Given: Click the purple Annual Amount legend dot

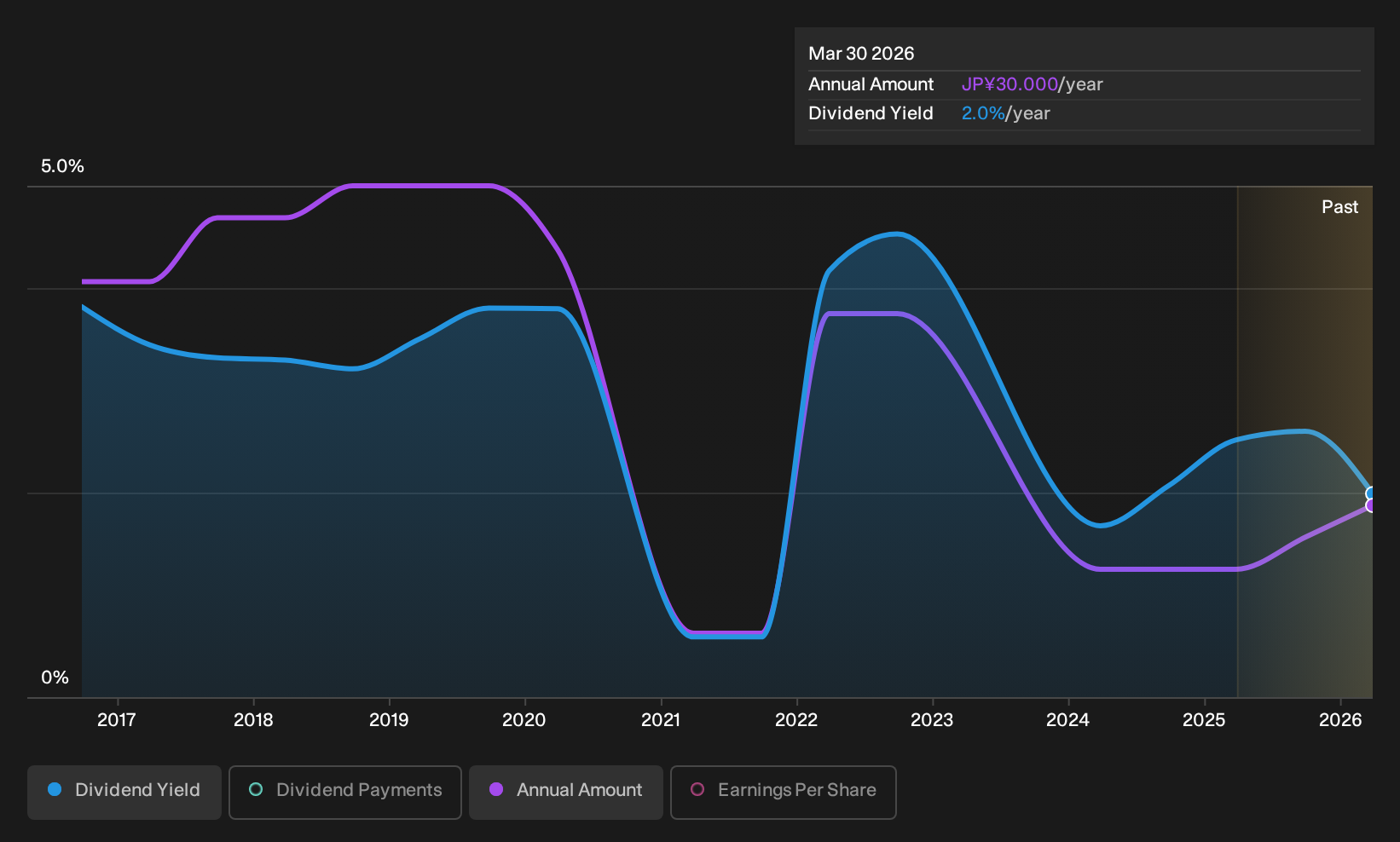Looking at the screenshot, I should coord(496,790).
